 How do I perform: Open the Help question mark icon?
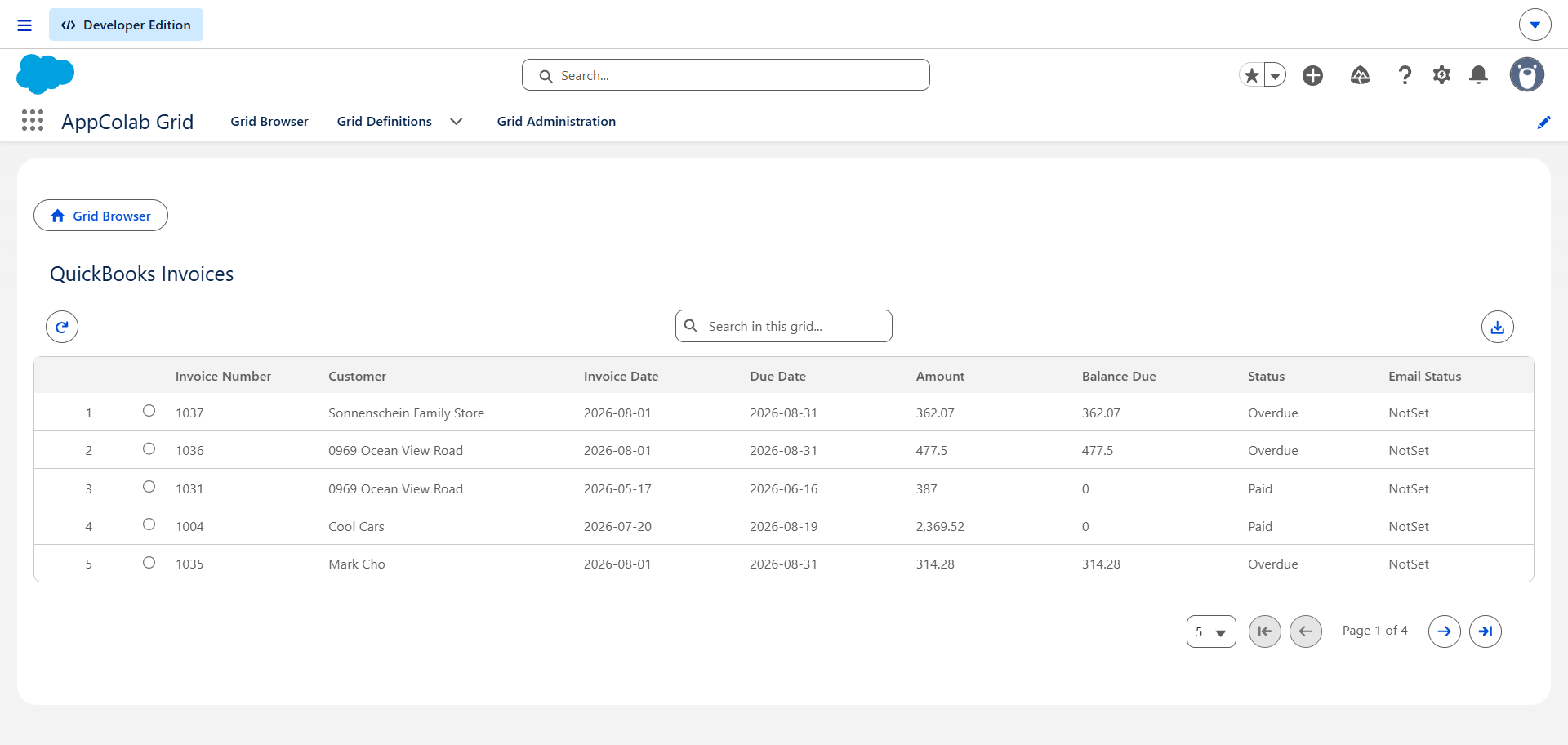pyautogui.click(x=1405, y=75)
